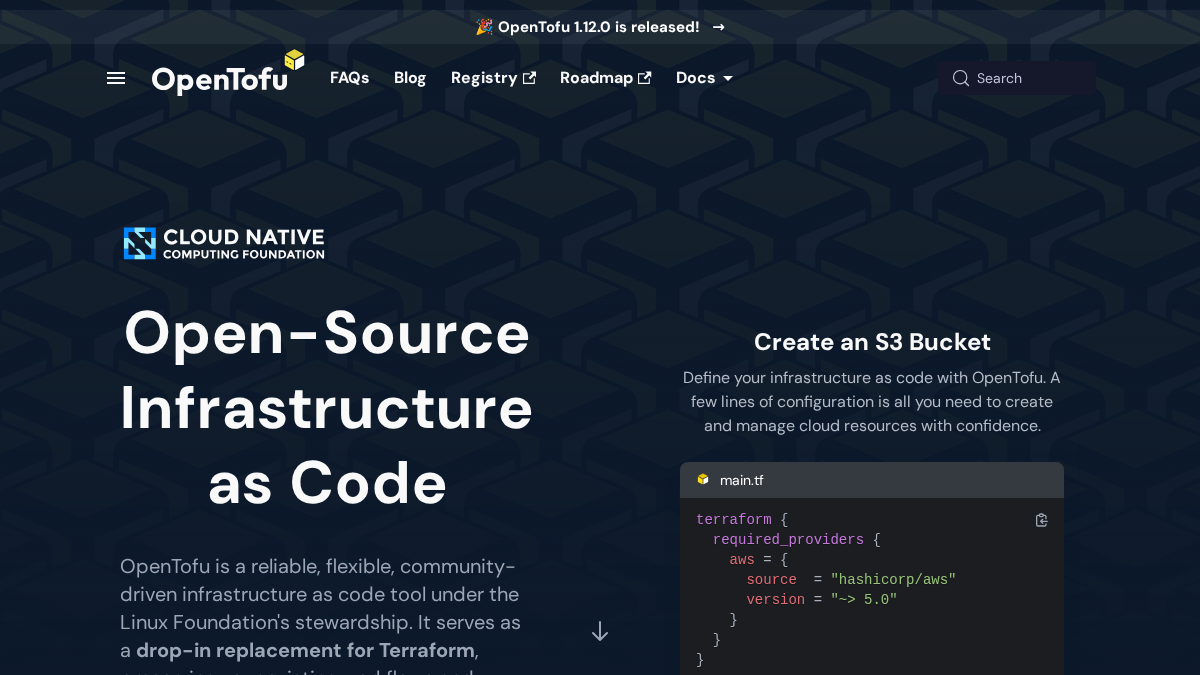Screen dimensions: 1200x675
Task: Click the search magnifier icon
Action: [961, 78]
